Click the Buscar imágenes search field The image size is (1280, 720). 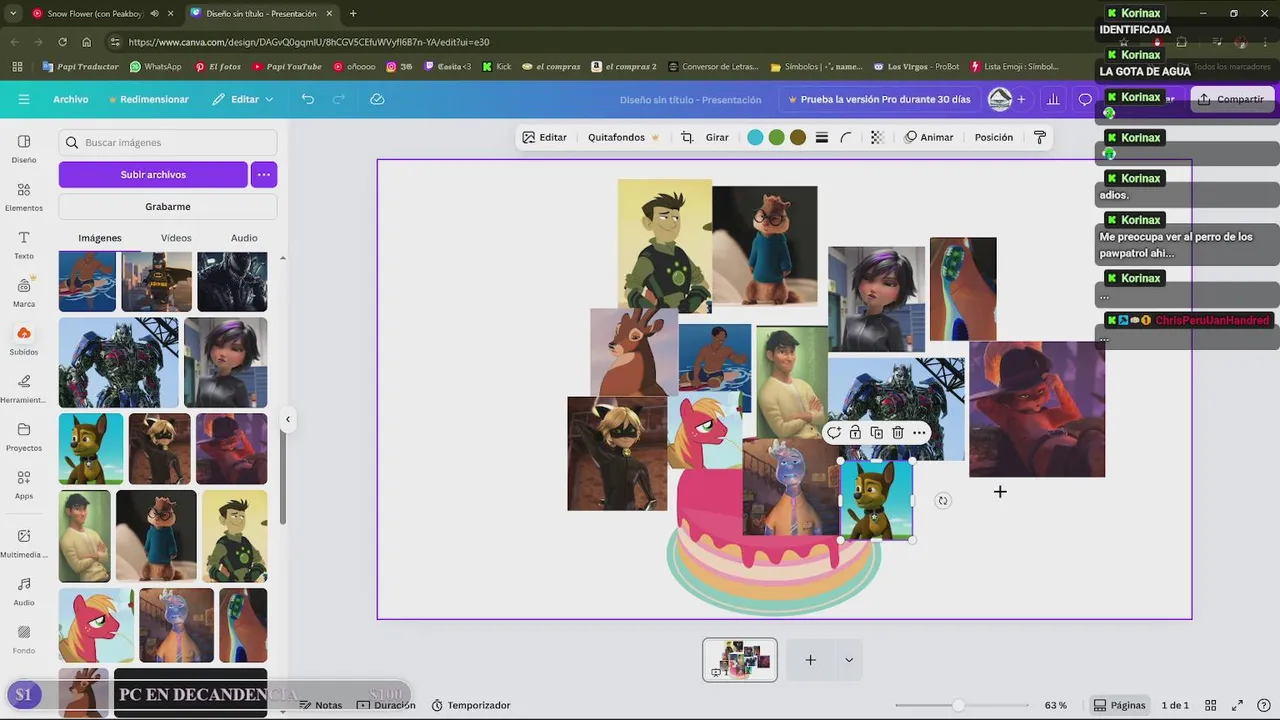(x=168, y=142)
